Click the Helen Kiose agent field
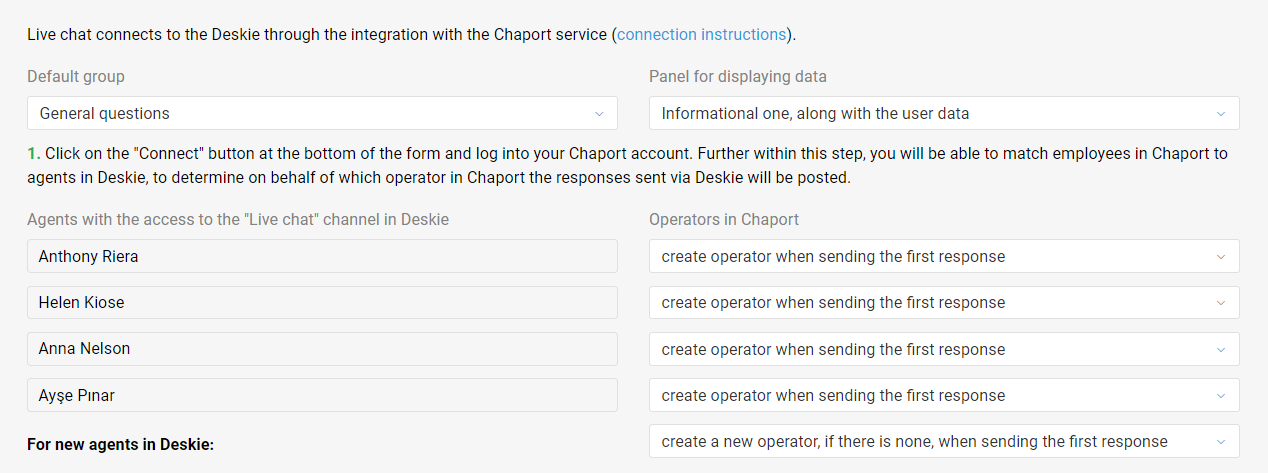Screen dimensions: 1268x473 322,302
